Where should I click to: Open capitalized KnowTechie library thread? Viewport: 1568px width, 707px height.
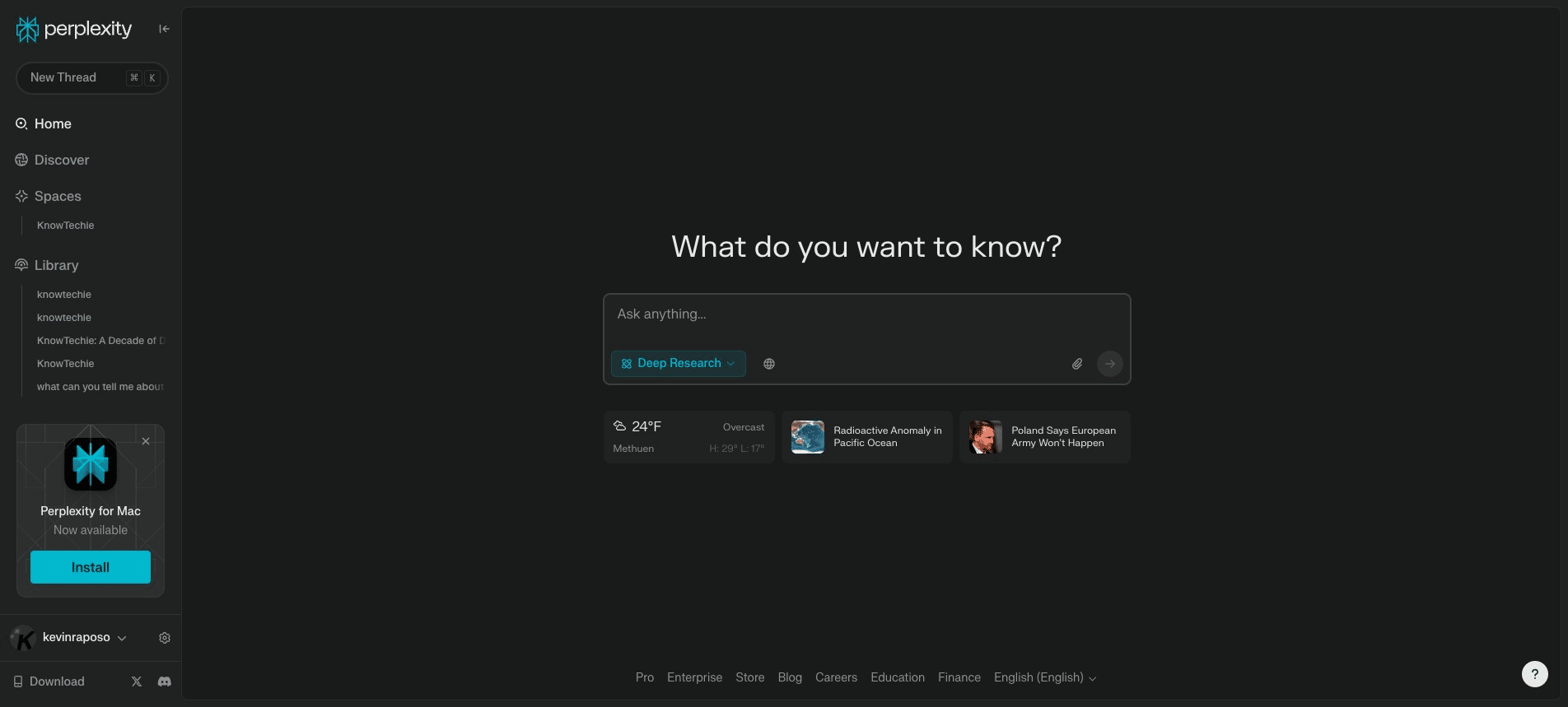tap(65, 363)
